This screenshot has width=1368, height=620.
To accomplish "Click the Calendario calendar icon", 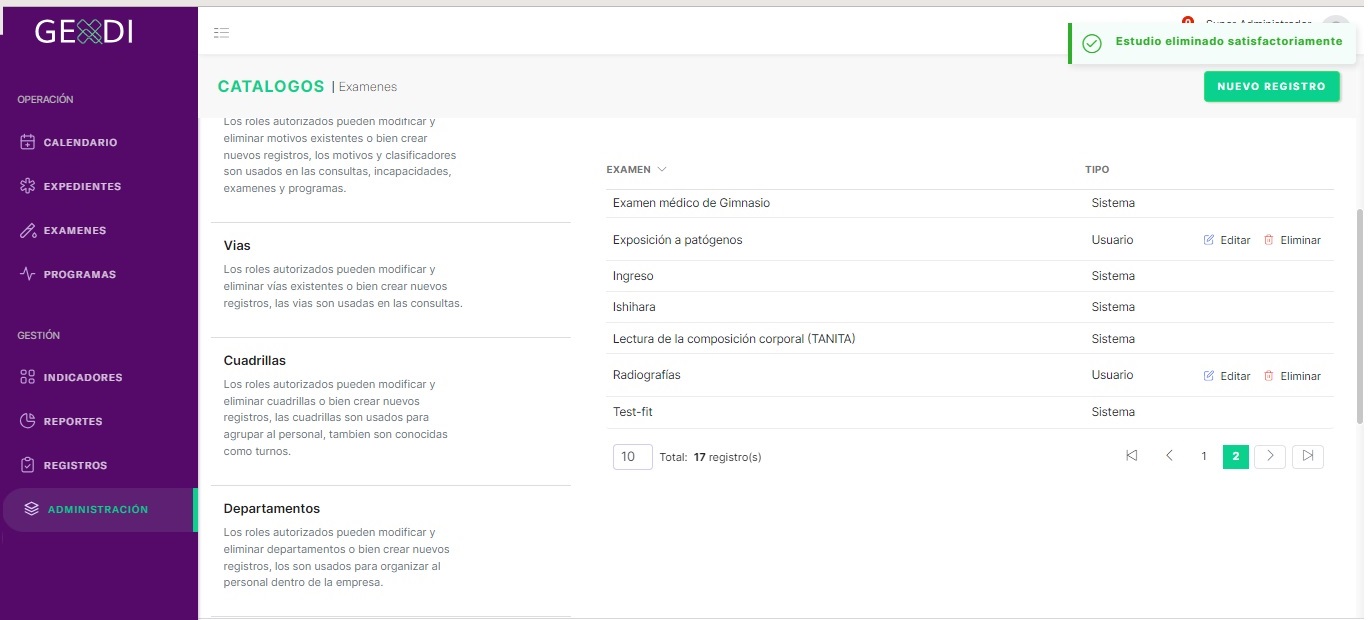I will tap(28, 142).
